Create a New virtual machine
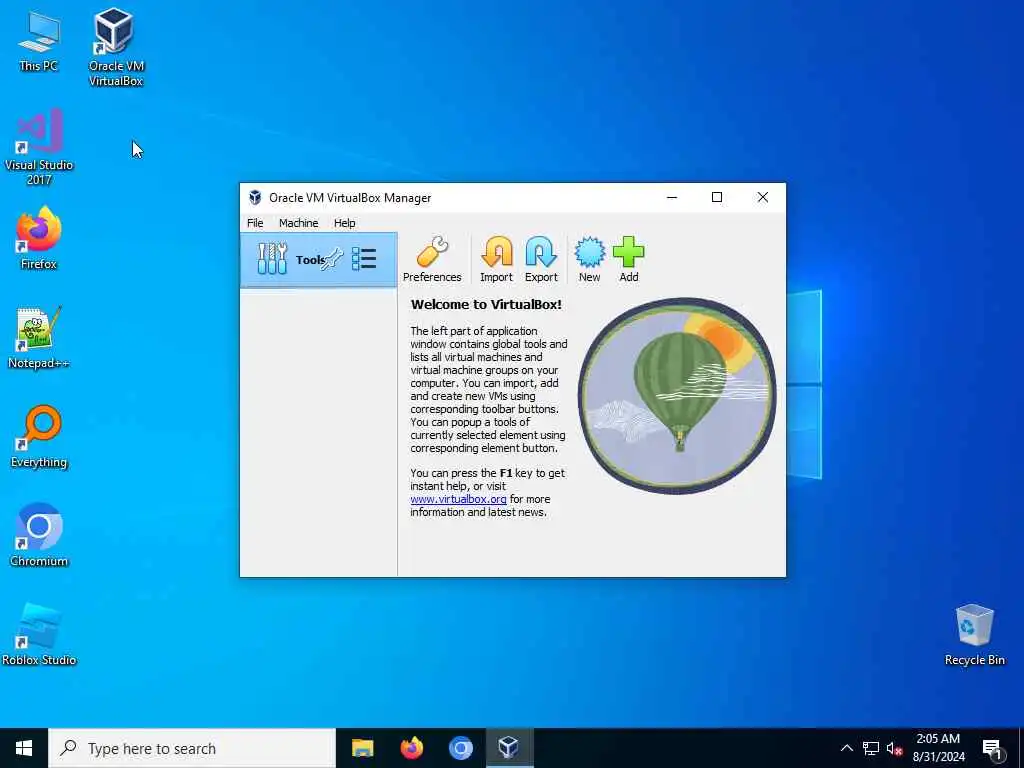Screen dimensions: 1024x768 pyautogui.click(x=589, y=260)
